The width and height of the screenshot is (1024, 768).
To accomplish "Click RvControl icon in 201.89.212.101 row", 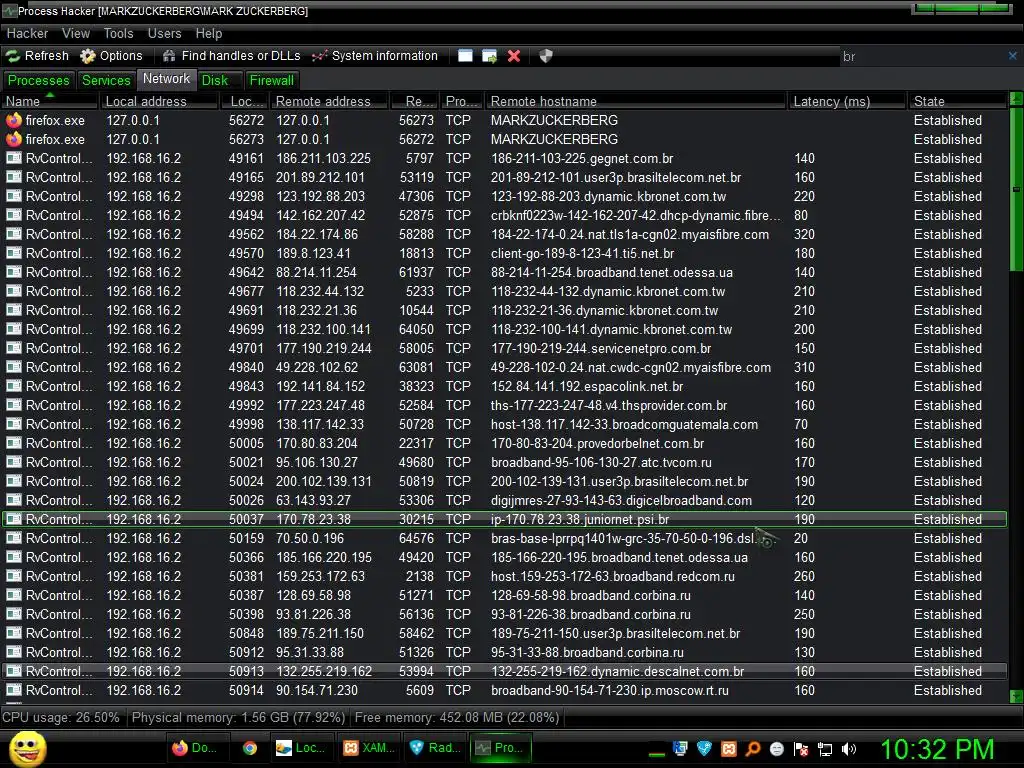I will 14,177.
